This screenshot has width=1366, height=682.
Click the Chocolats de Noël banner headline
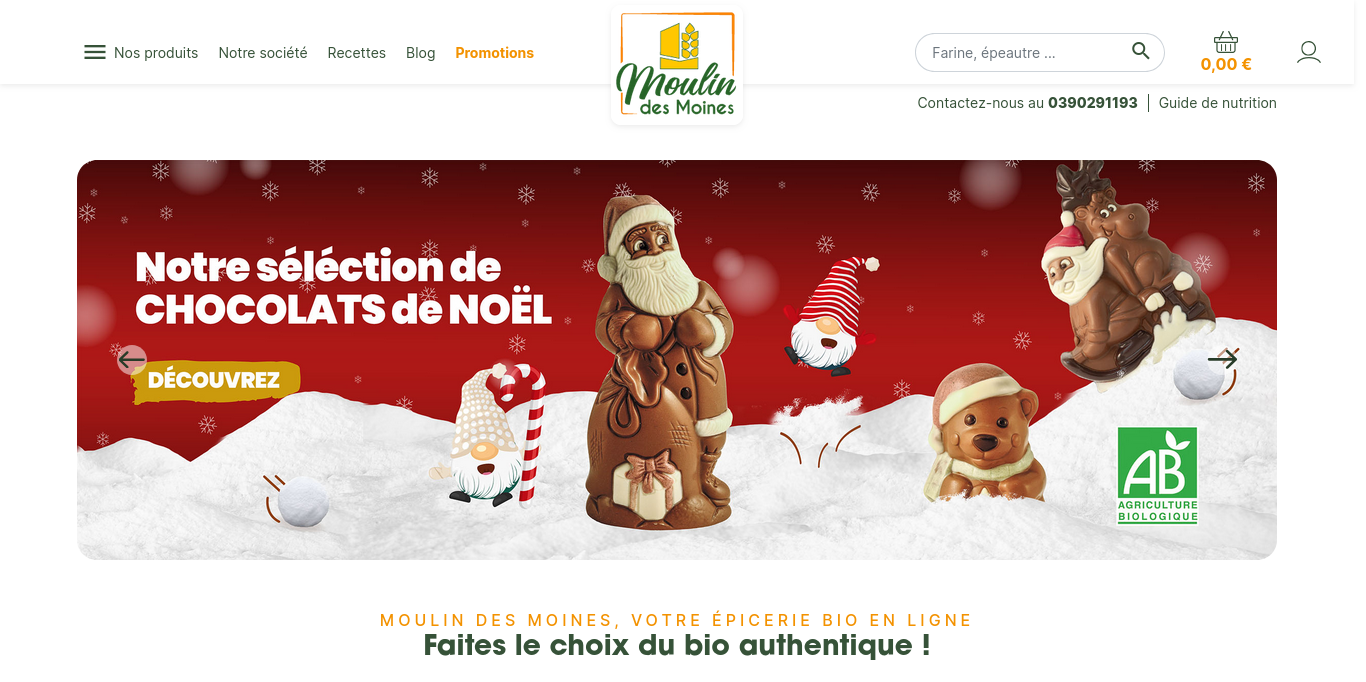[x=343, y=288]
